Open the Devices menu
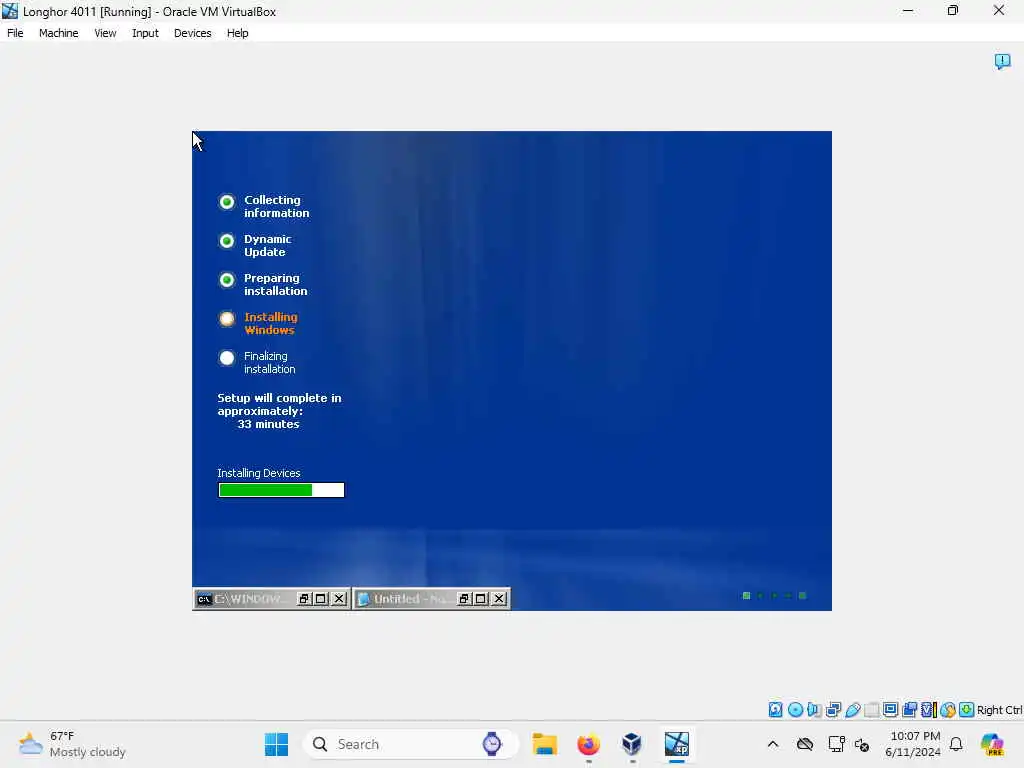Viewport: 1024px width, 768px height. (x=192, y=33)
